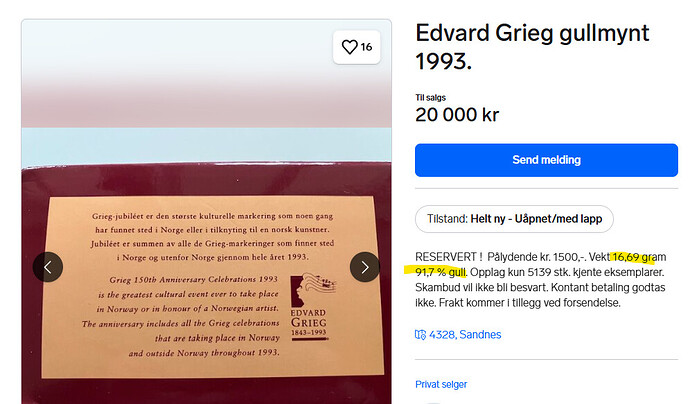Click the favorites count 16

click(366, 47)
